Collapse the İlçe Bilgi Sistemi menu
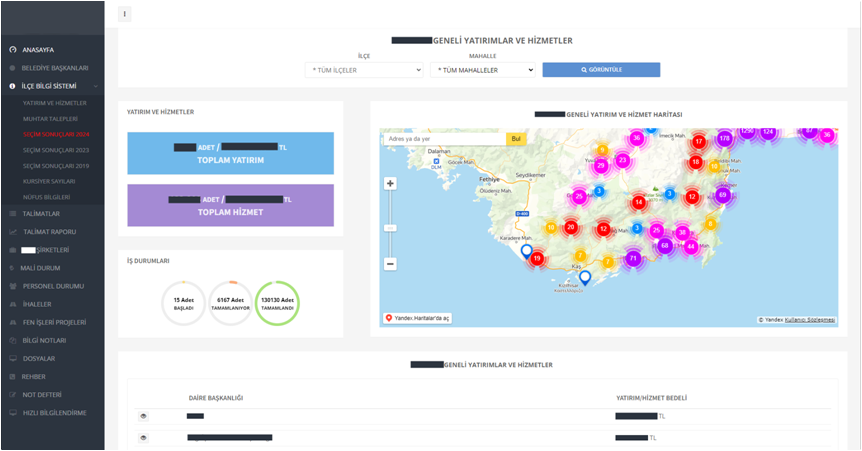Image resolution: width=862 pixels, height=451 pixels. click(60, 86)
